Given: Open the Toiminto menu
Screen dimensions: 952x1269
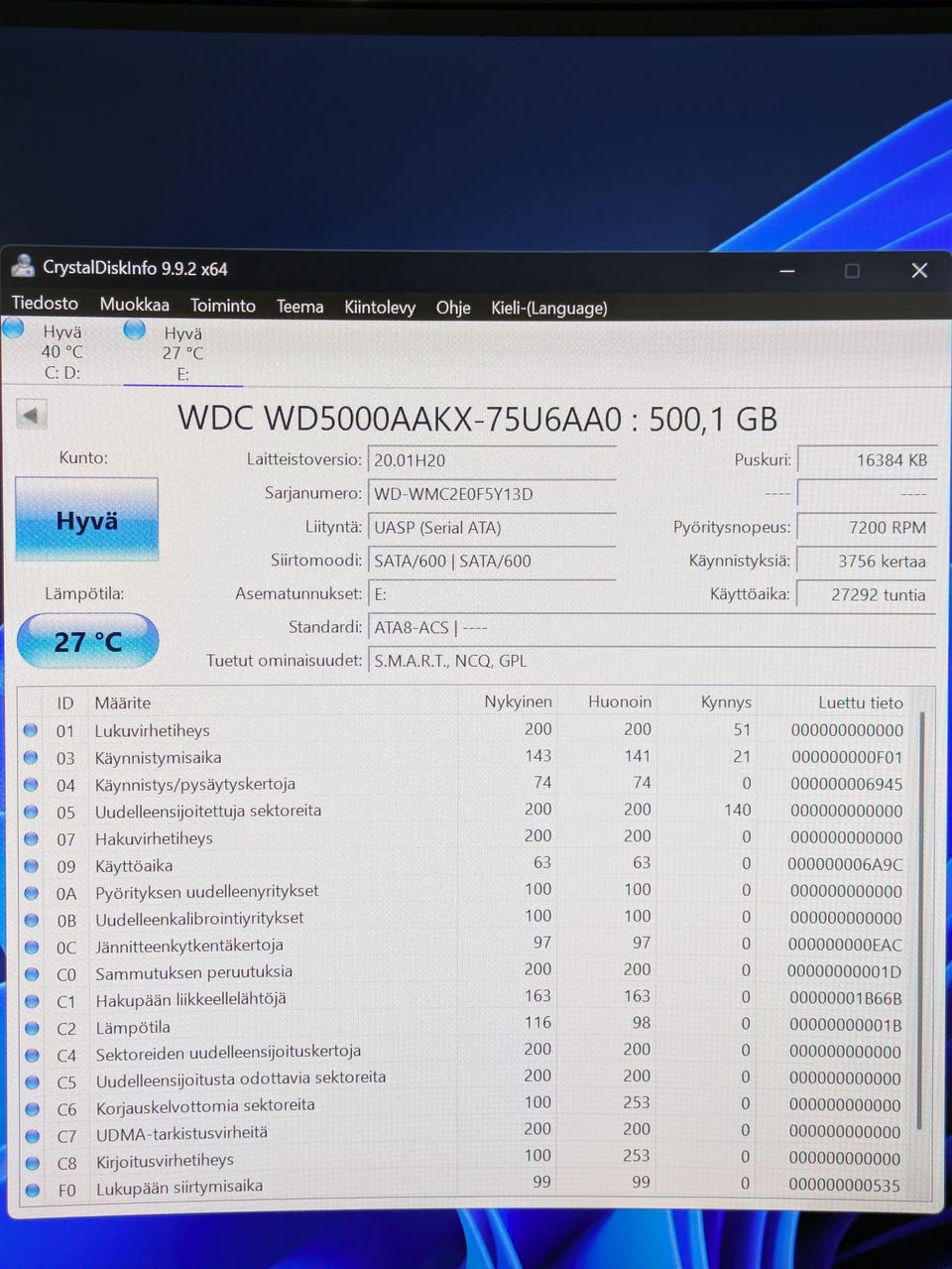Looking at the screenshot, I should (223, 306).
